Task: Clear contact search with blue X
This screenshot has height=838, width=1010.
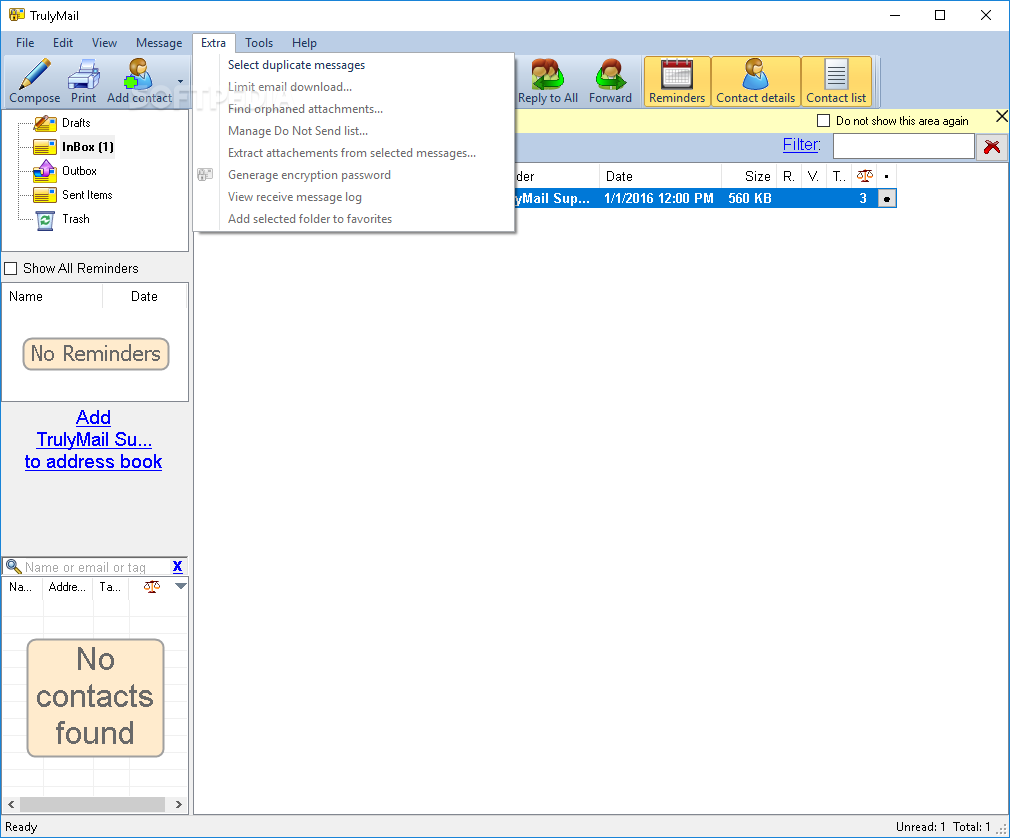Action: 178,567
